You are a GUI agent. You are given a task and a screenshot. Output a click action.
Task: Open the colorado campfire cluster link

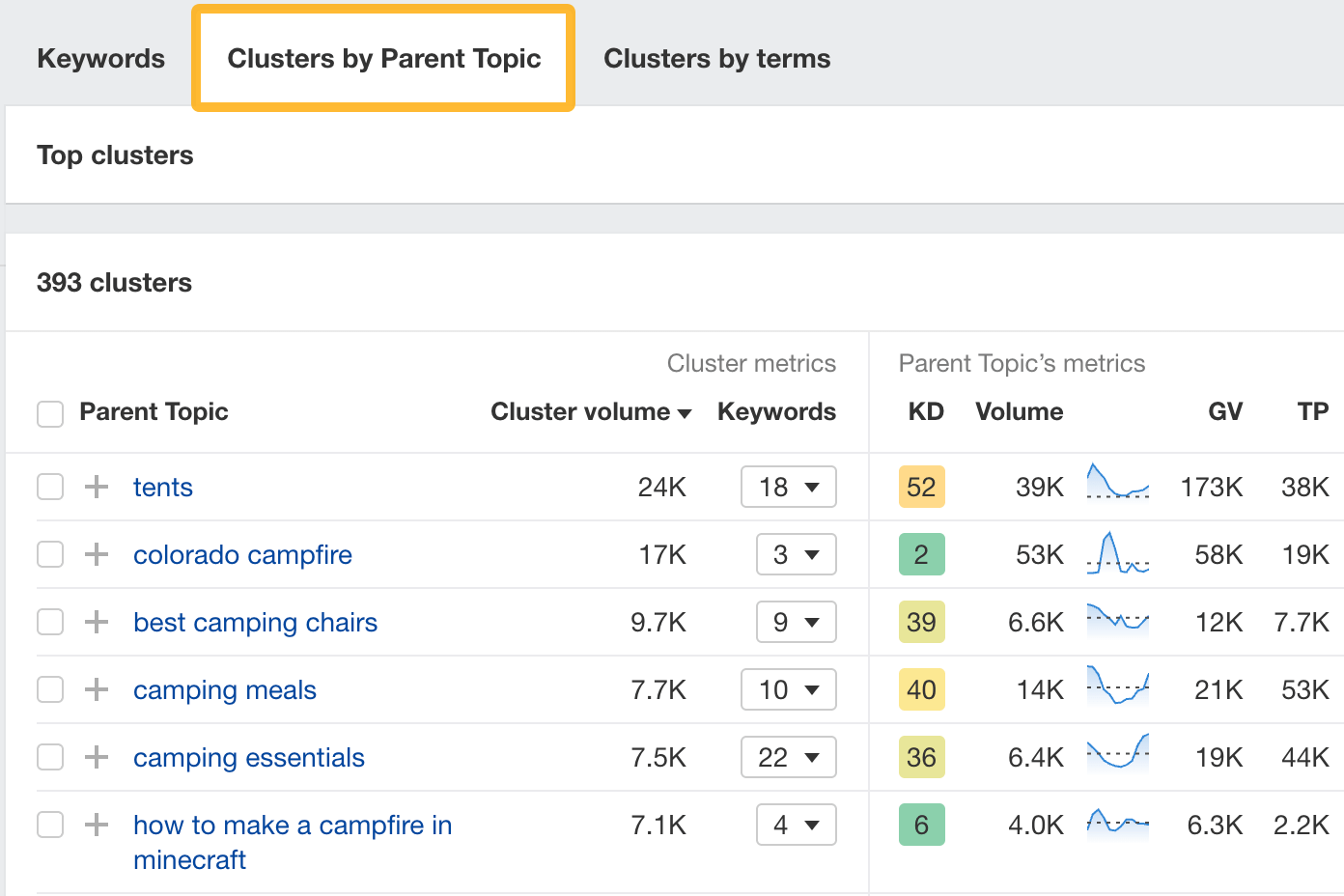click(x=242, y=554)
